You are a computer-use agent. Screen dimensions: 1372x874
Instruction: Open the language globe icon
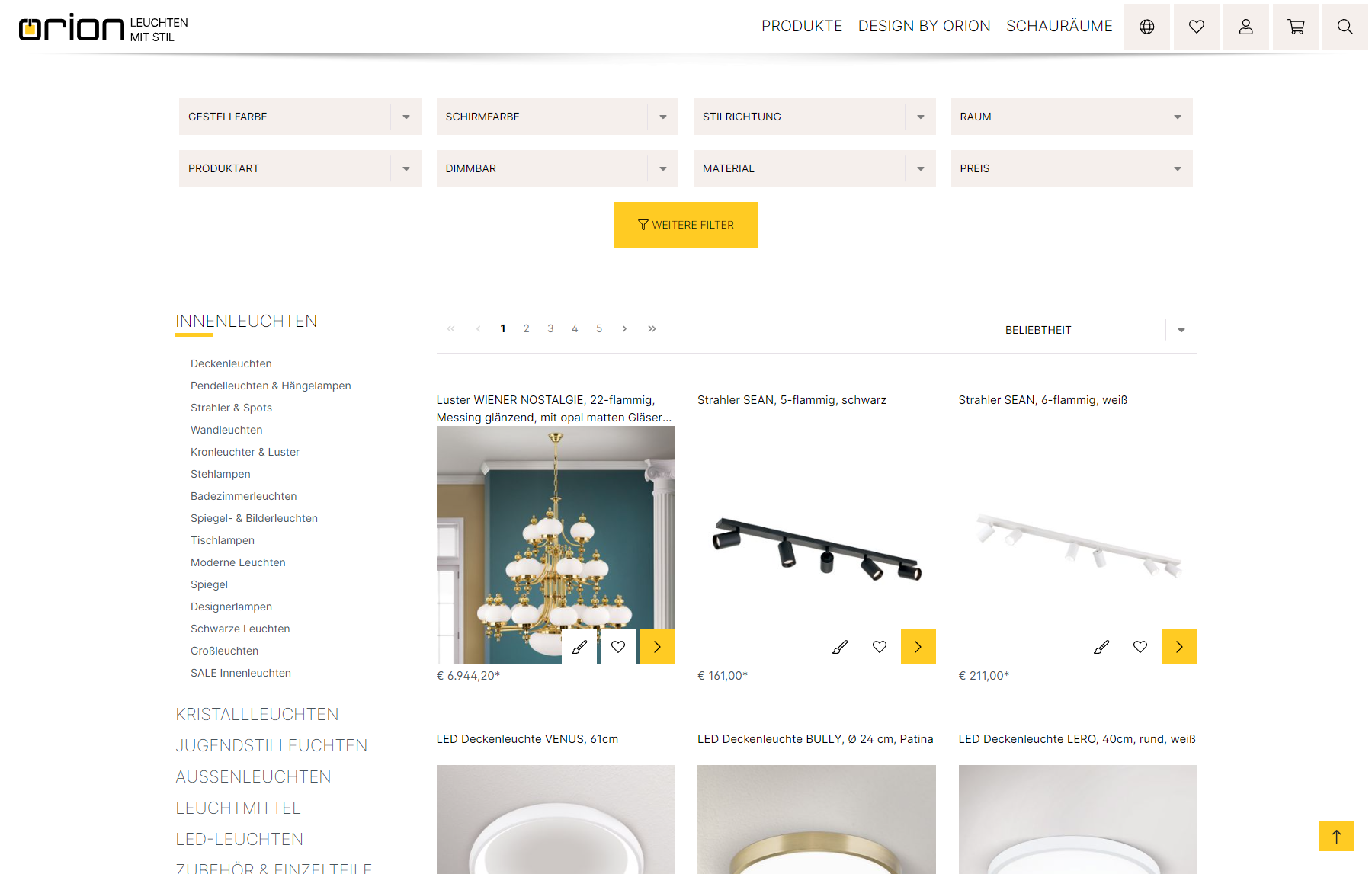1146,27
